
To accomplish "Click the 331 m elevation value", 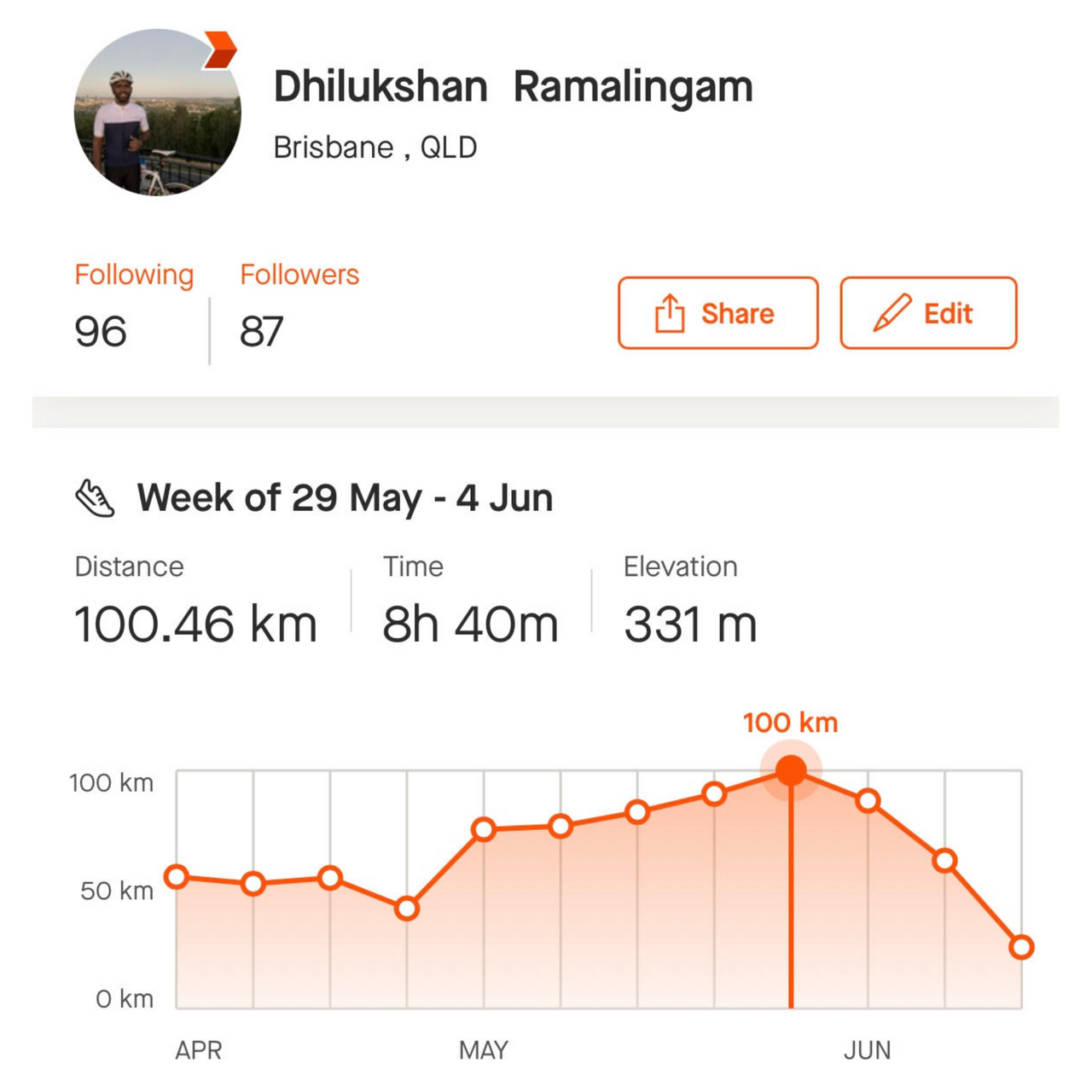I will [x=690, y=624].
